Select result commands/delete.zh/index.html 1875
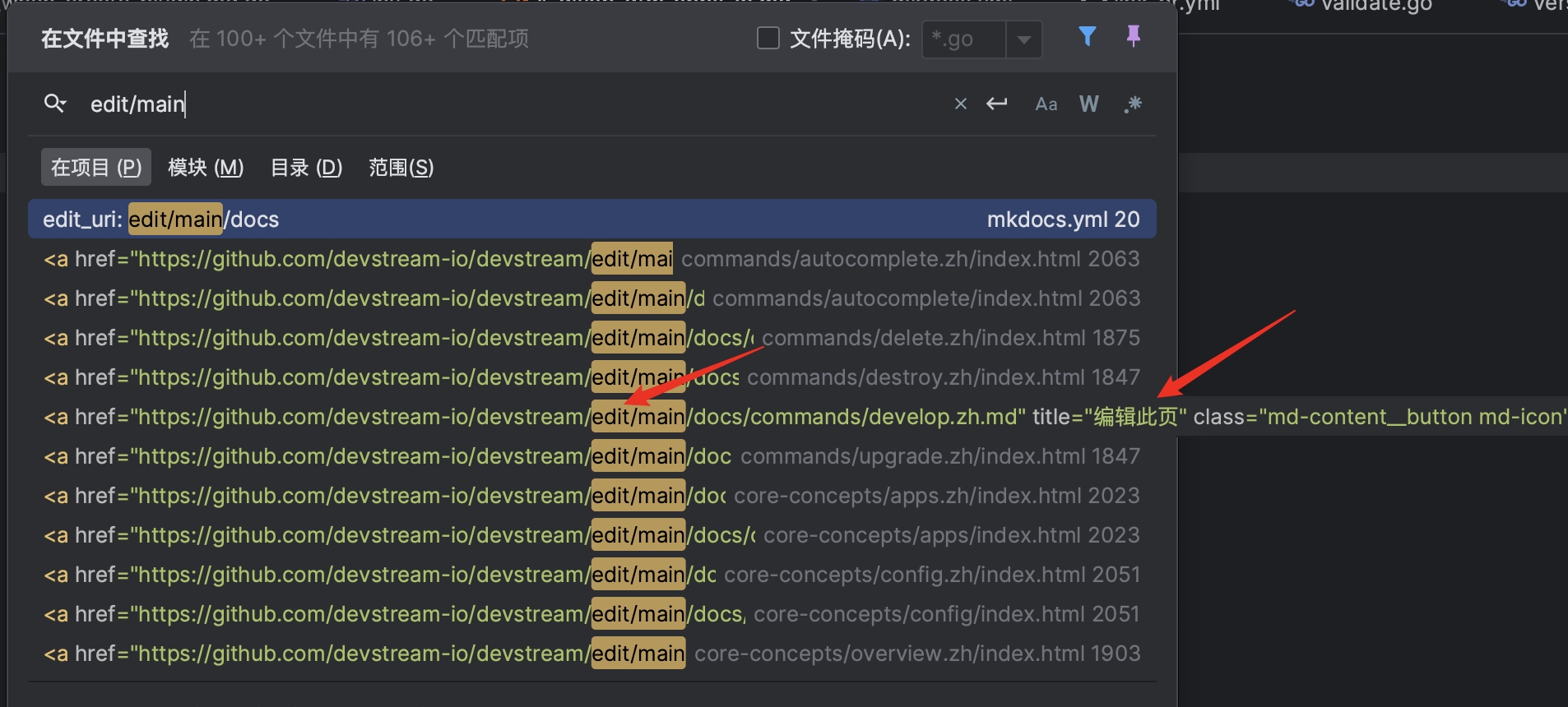This screenshot has height=707, width=1568. 592,338
